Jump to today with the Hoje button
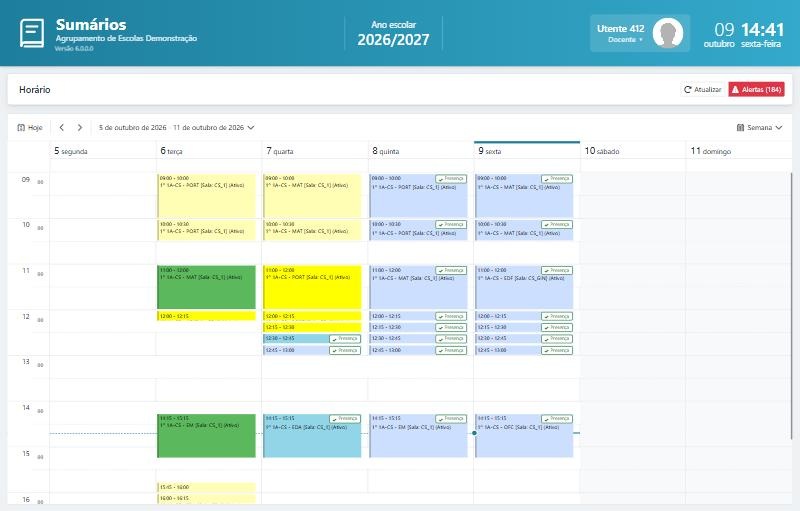This screenshot has height=511, width=800. click(x=30, y=127)
